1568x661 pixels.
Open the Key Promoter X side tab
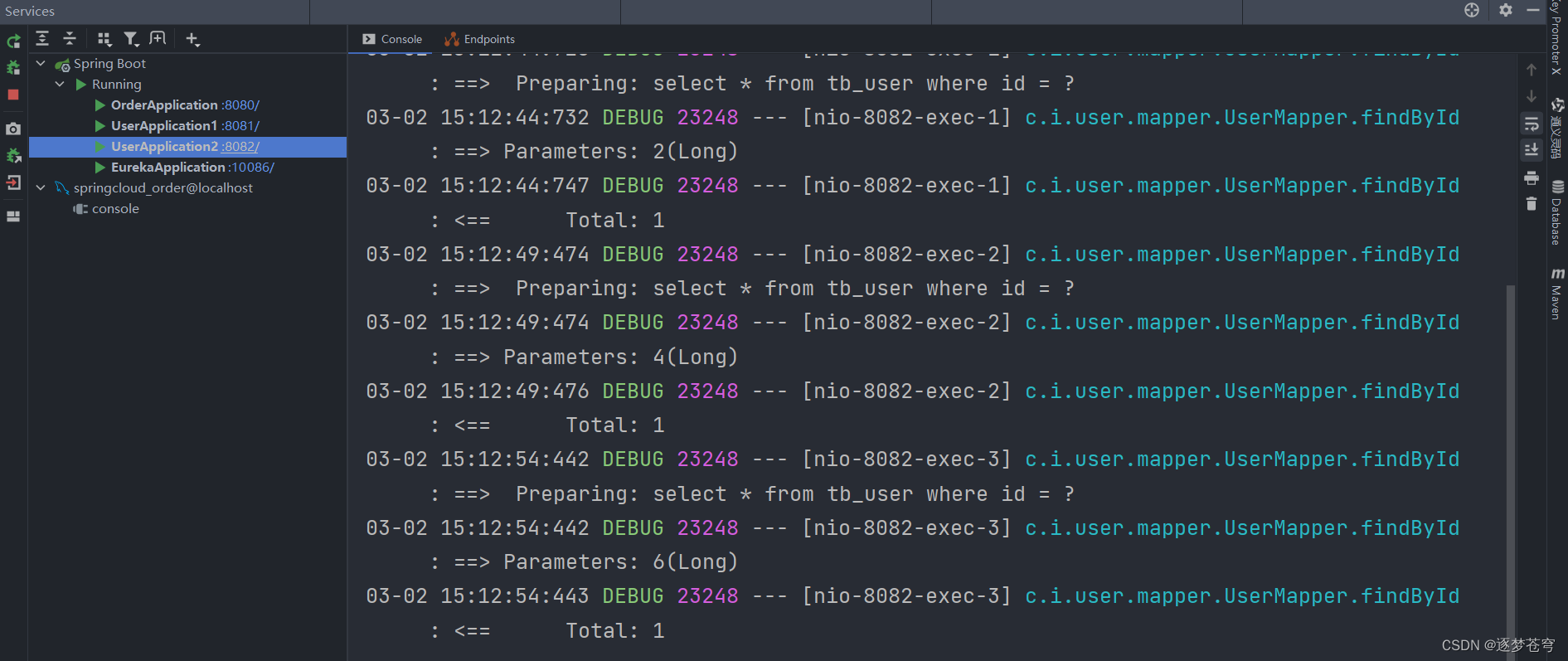[x=1558, y=37]
